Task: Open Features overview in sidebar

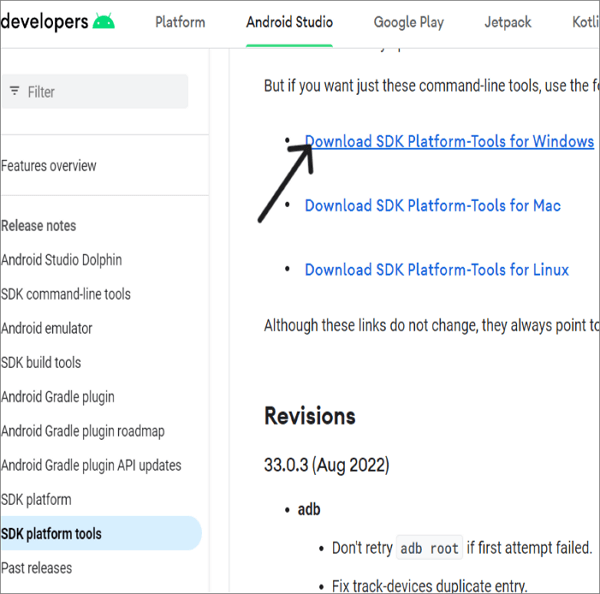Action: point(49,166)
